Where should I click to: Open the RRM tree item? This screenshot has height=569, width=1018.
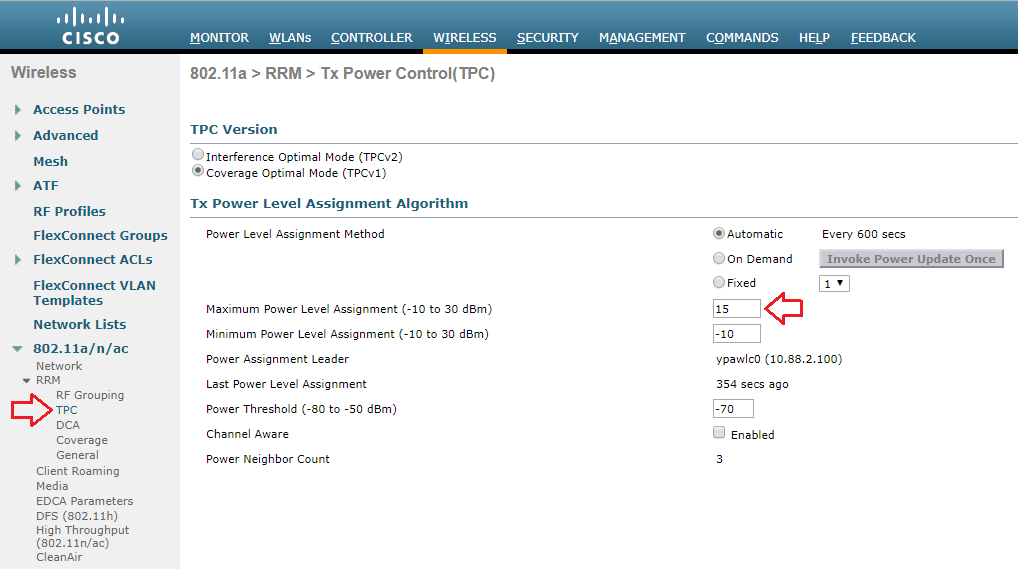[x=48, y=380]
